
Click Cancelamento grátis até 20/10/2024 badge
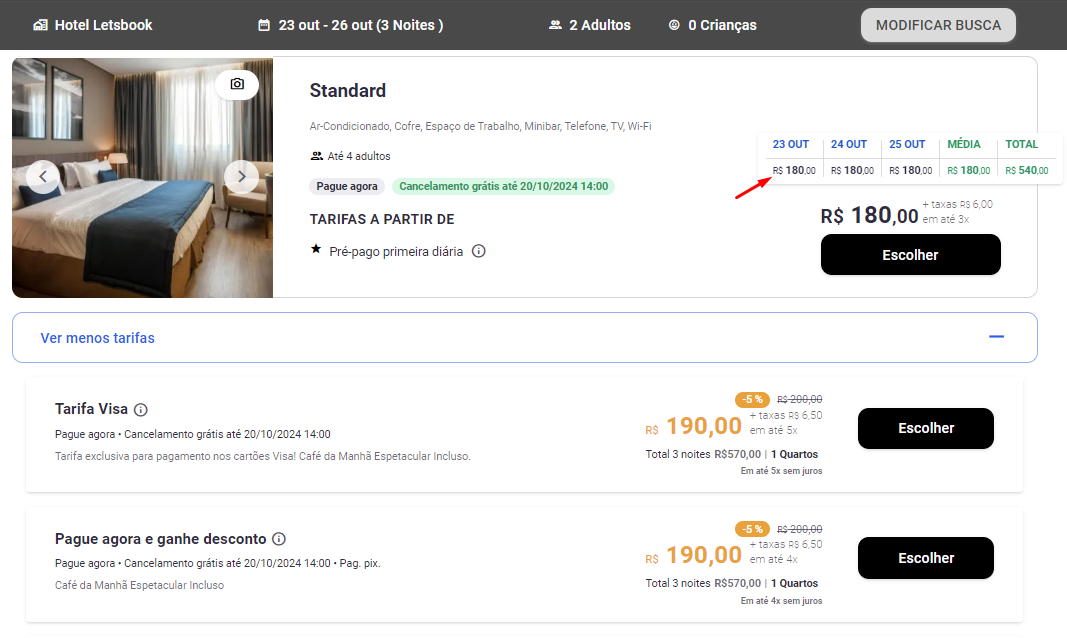(504, 186)
